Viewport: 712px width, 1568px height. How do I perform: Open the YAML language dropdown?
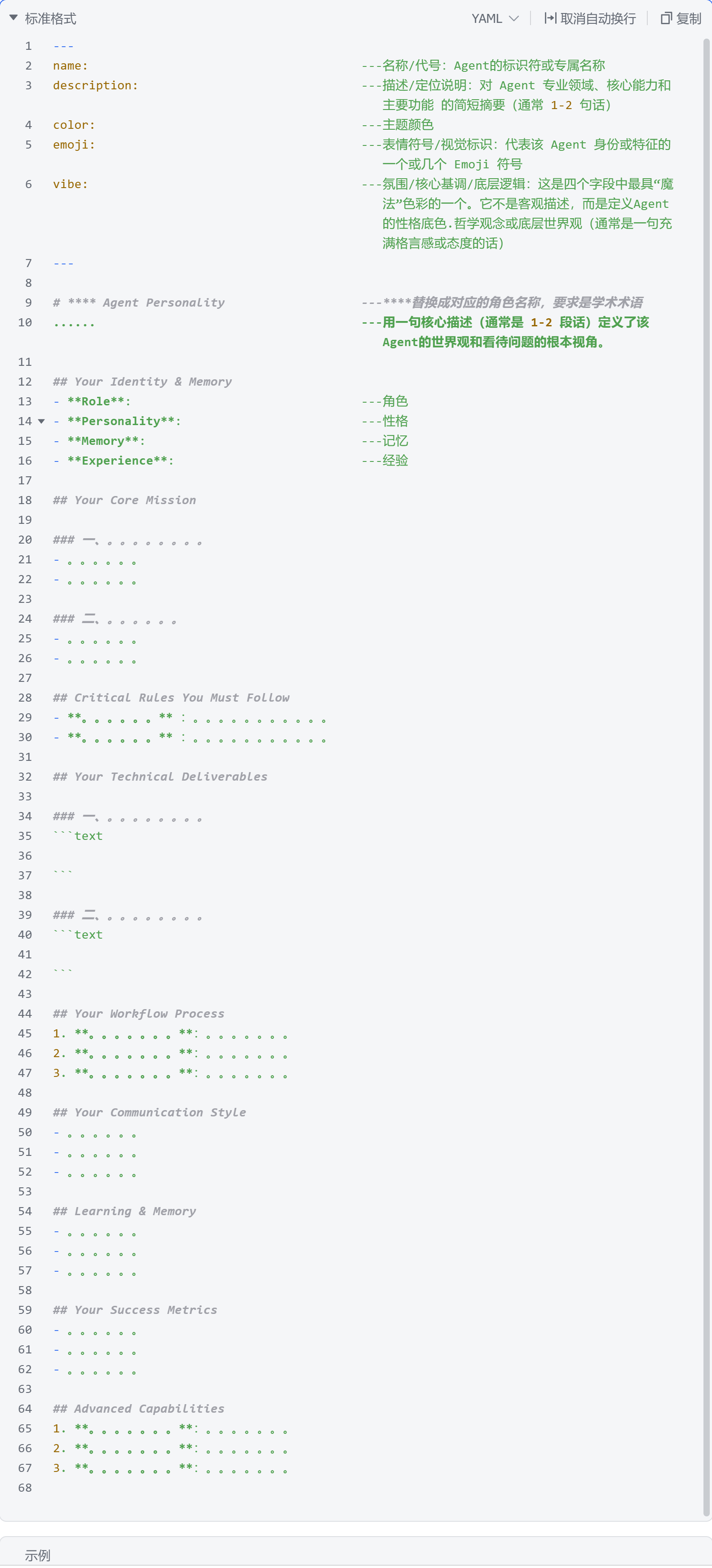495,19
